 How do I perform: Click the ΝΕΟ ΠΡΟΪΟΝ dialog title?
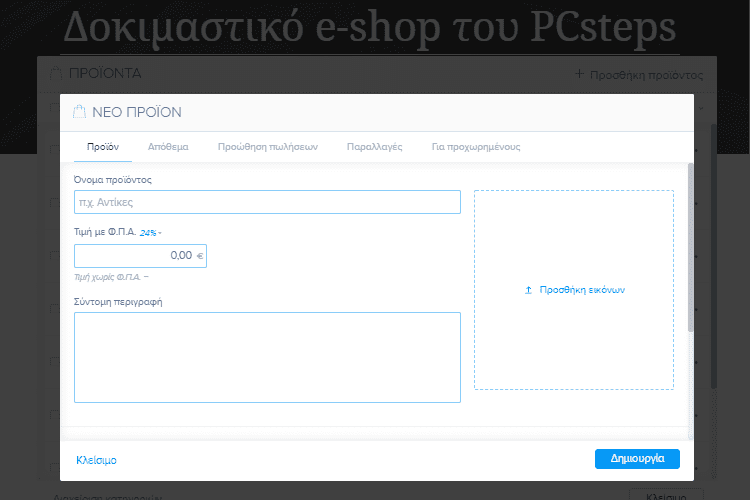point(137,112)
